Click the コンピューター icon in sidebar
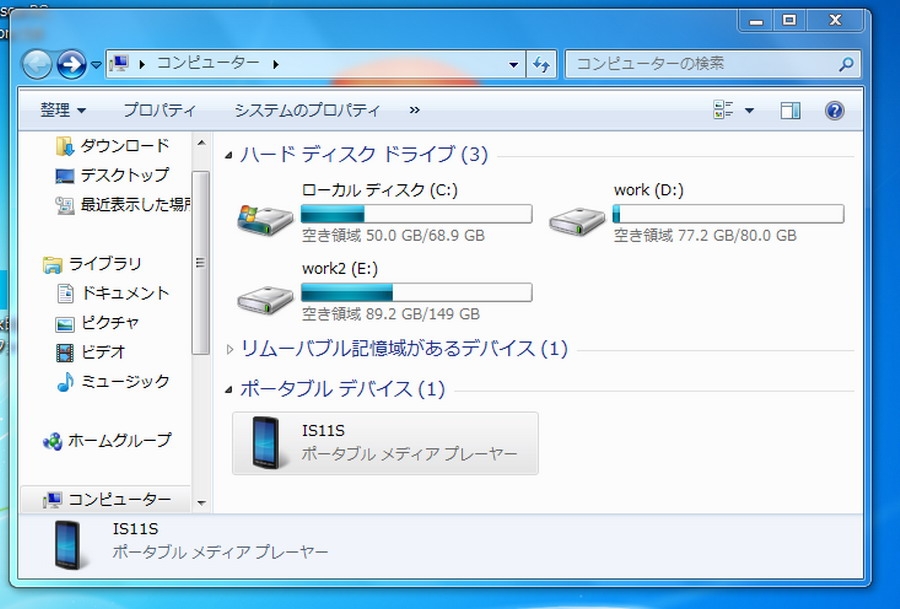Image resolution: width=900 pixels, height=609 pixels. tap(52, 500)
